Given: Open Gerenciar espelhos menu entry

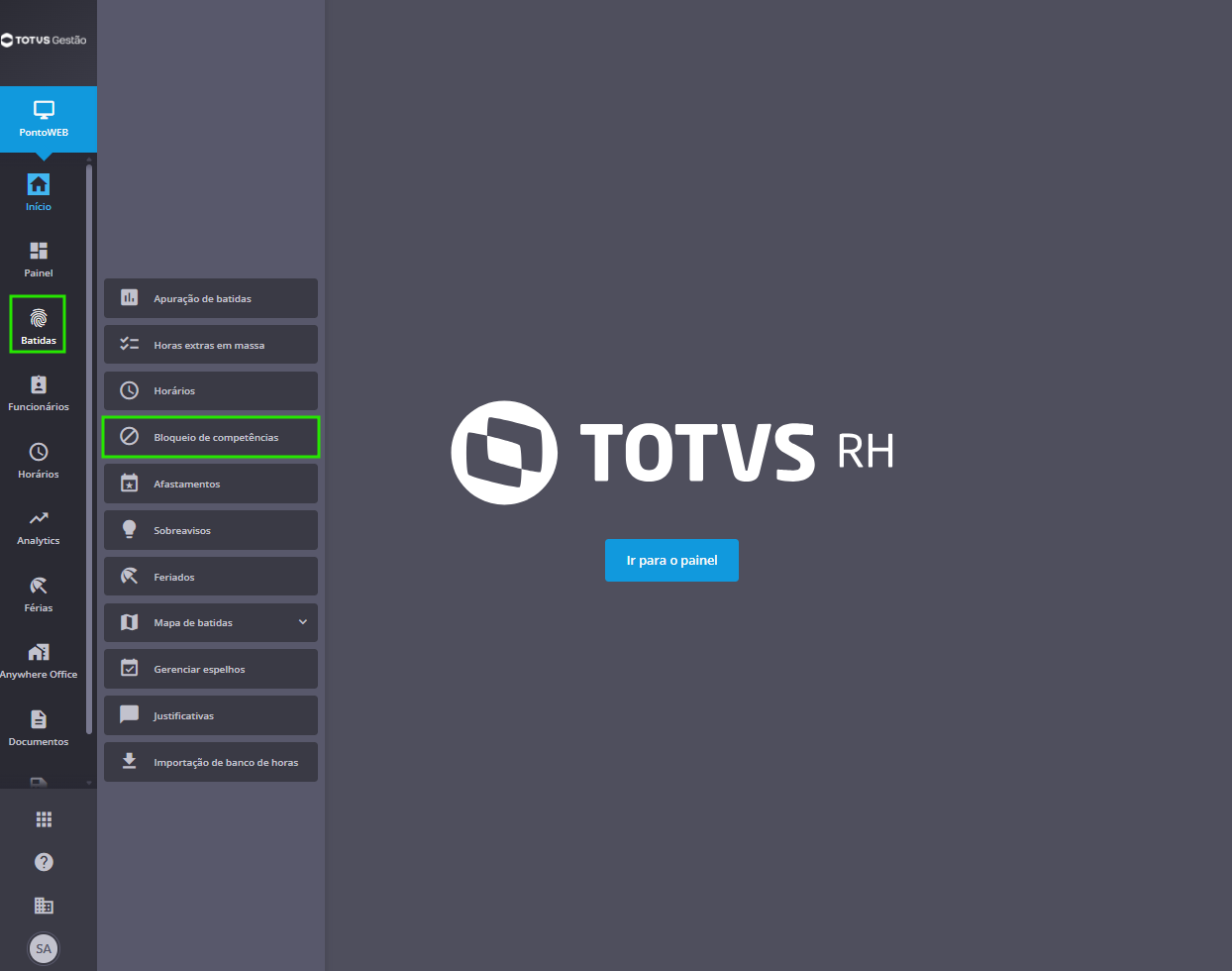Looking at the screenshot, I should point(211,669).
